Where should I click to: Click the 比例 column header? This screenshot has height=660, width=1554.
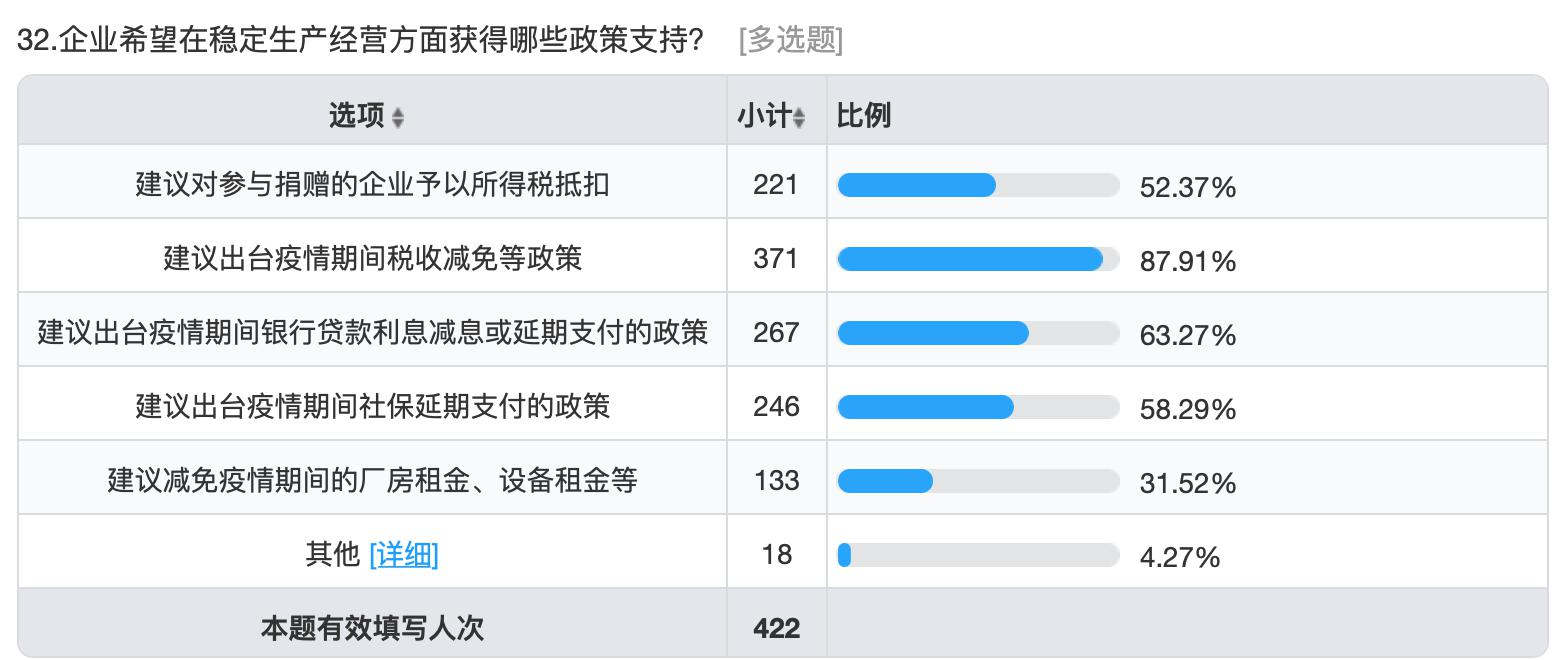click(x=864, y=116)
